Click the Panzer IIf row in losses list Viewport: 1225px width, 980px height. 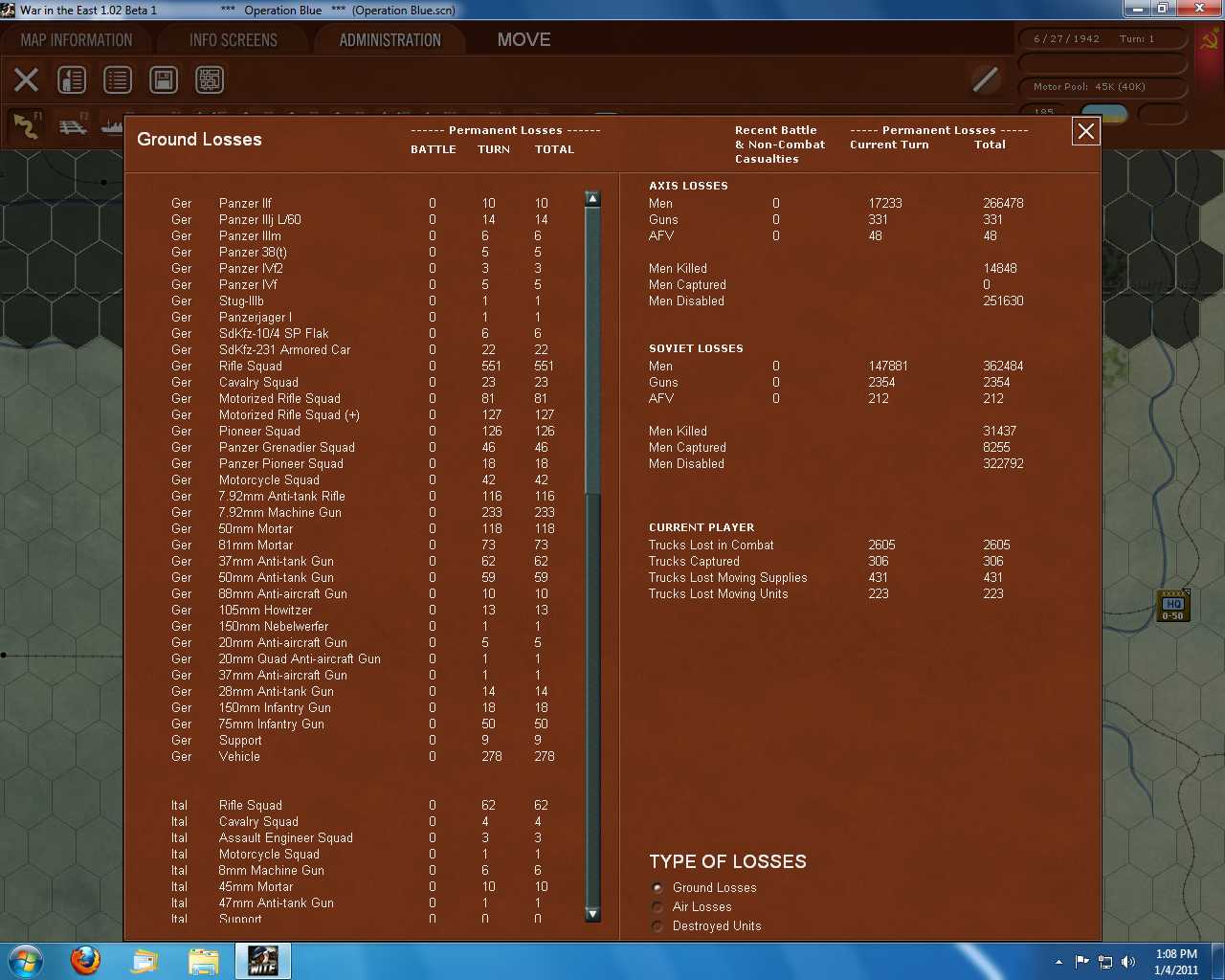pyautogui.click(x=361, y=203)
